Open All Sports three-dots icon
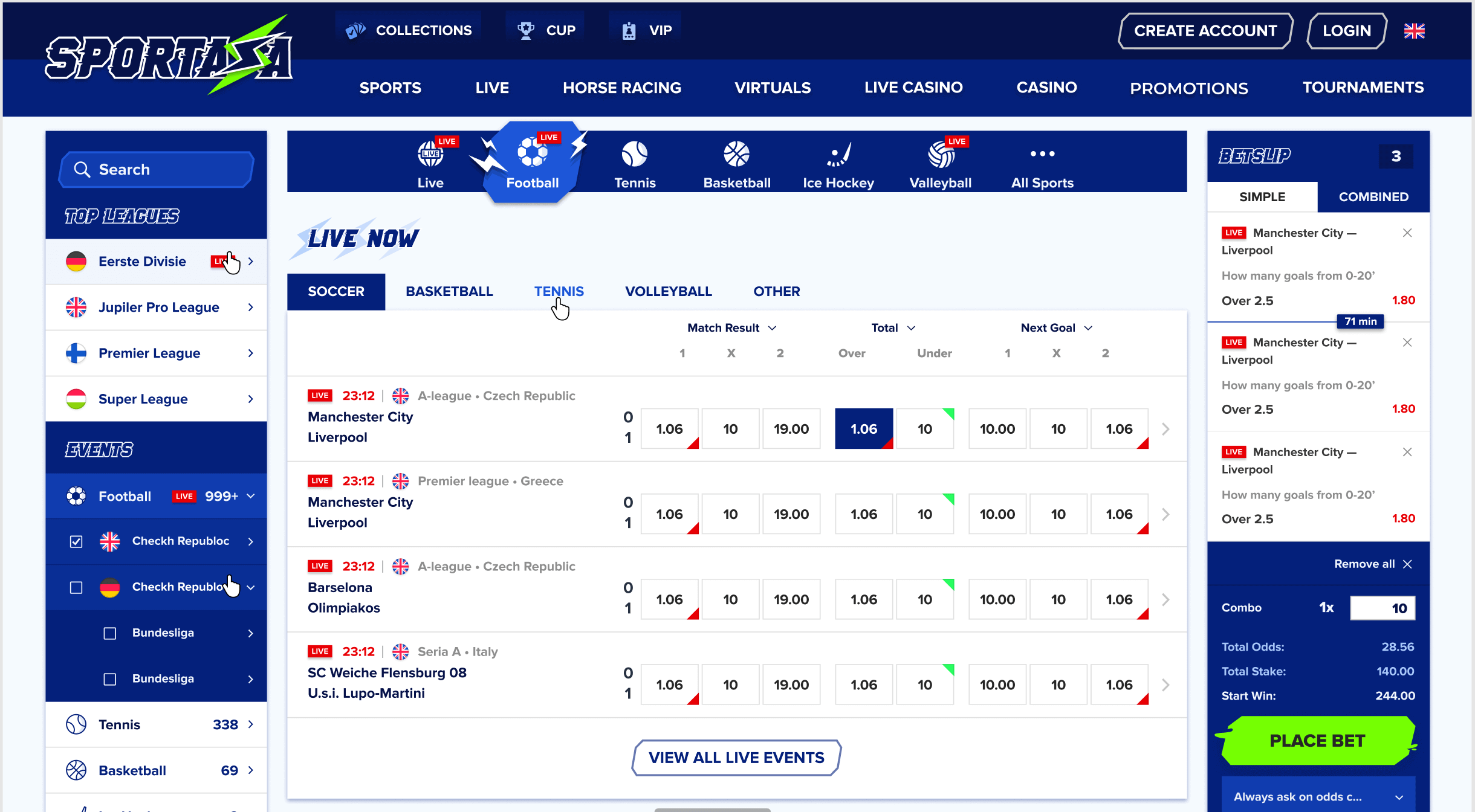1475x812 pixels. (x=1043, y=154)
